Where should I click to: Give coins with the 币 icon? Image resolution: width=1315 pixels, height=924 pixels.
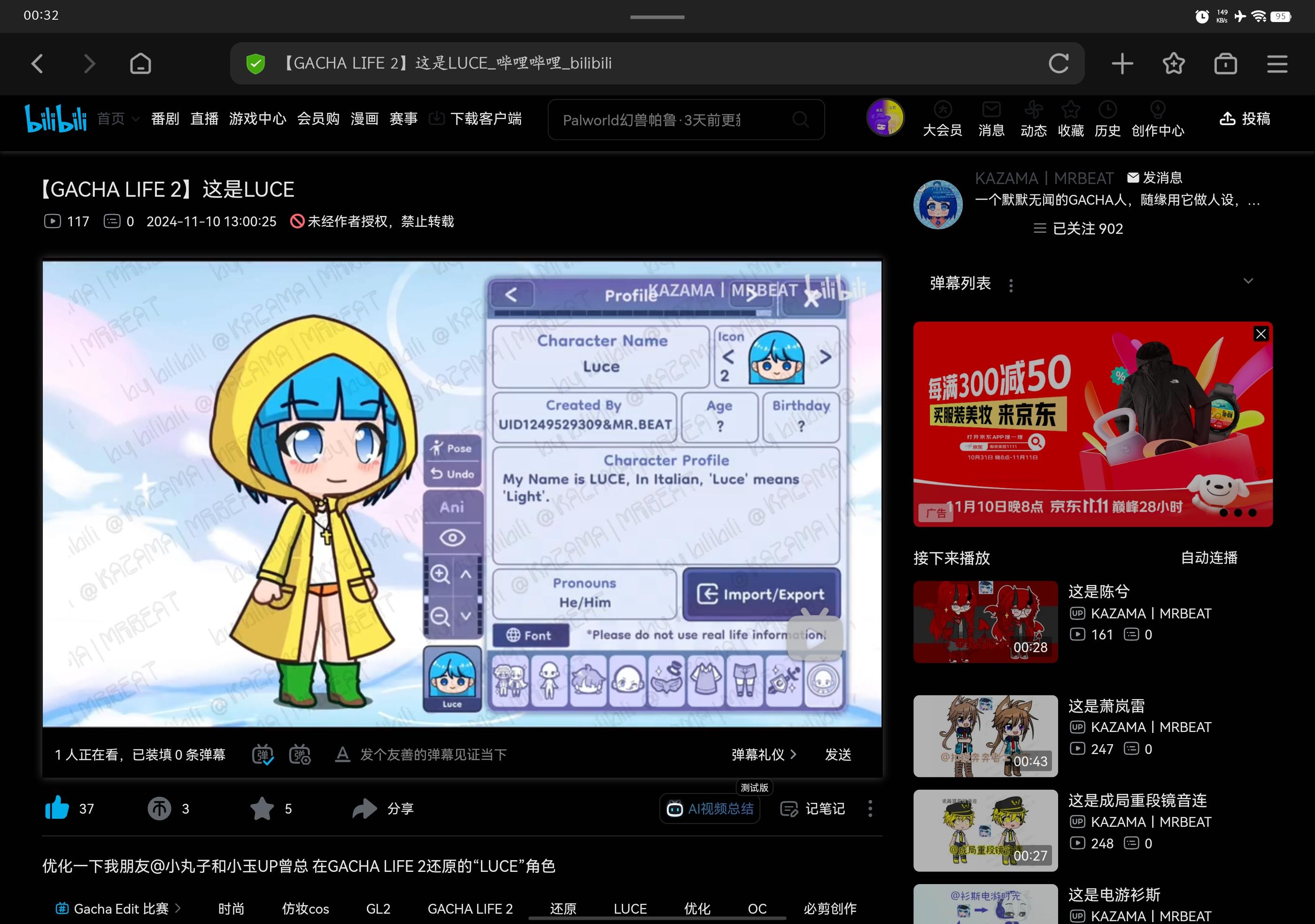tap(159, 808)
